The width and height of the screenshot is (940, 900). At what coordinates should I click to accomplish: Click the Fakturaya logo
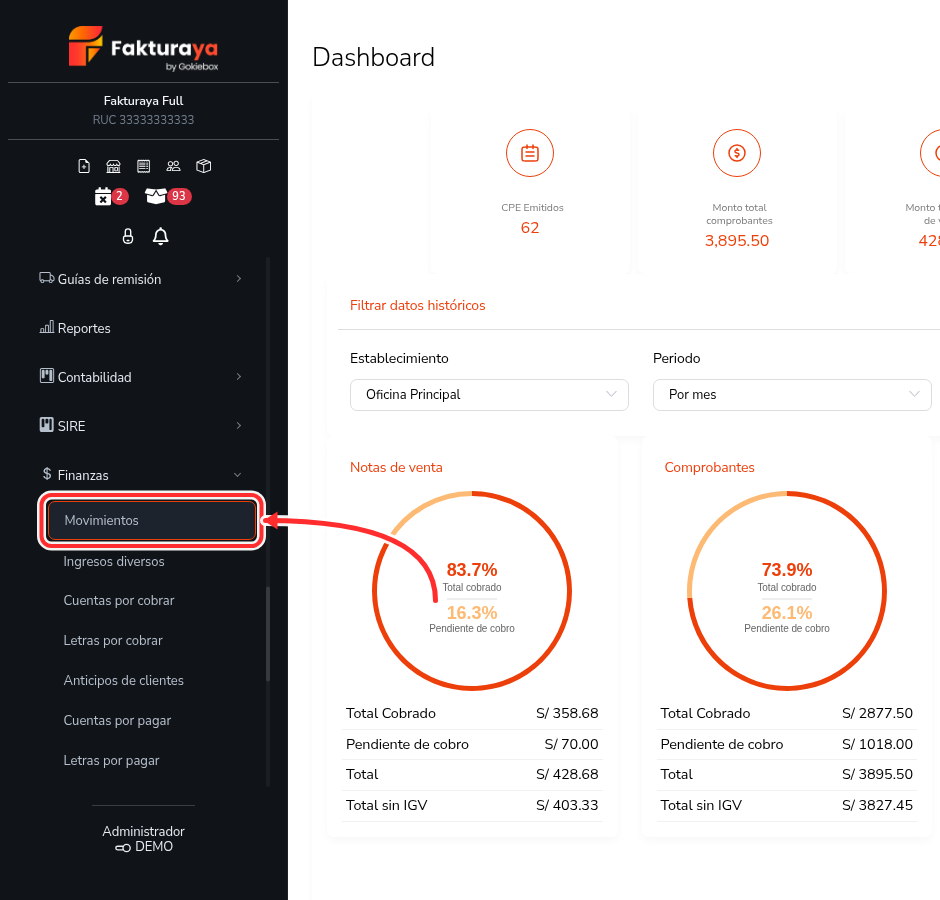tap(143, 48)
